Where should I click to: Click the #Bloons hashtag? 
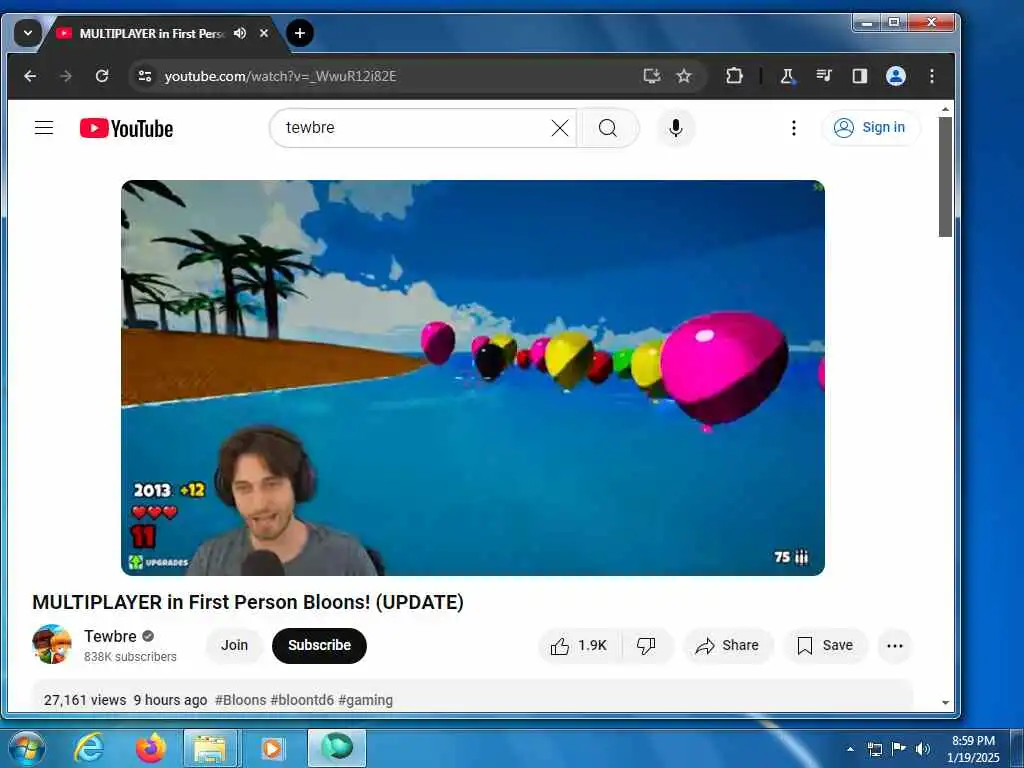click(240, 700)
